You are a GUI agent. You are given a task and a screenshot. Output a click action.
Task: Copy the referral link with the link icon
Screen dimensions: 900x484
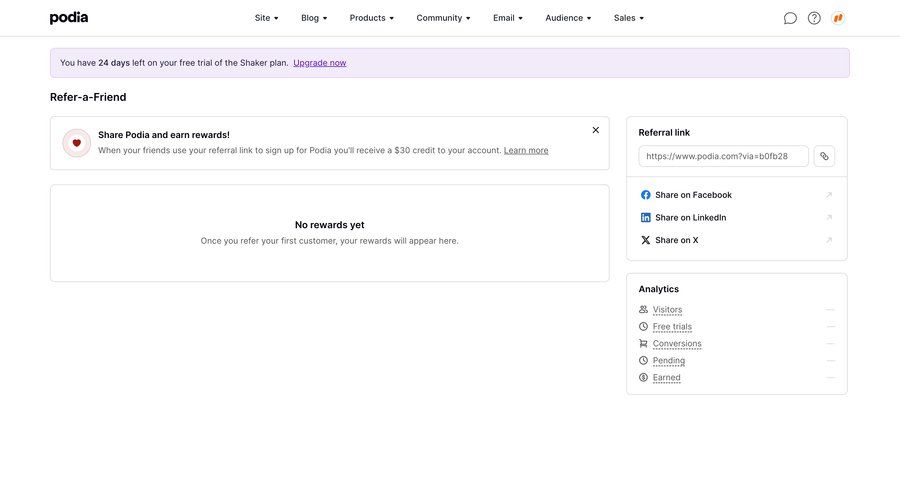click(x=824, y=156)
